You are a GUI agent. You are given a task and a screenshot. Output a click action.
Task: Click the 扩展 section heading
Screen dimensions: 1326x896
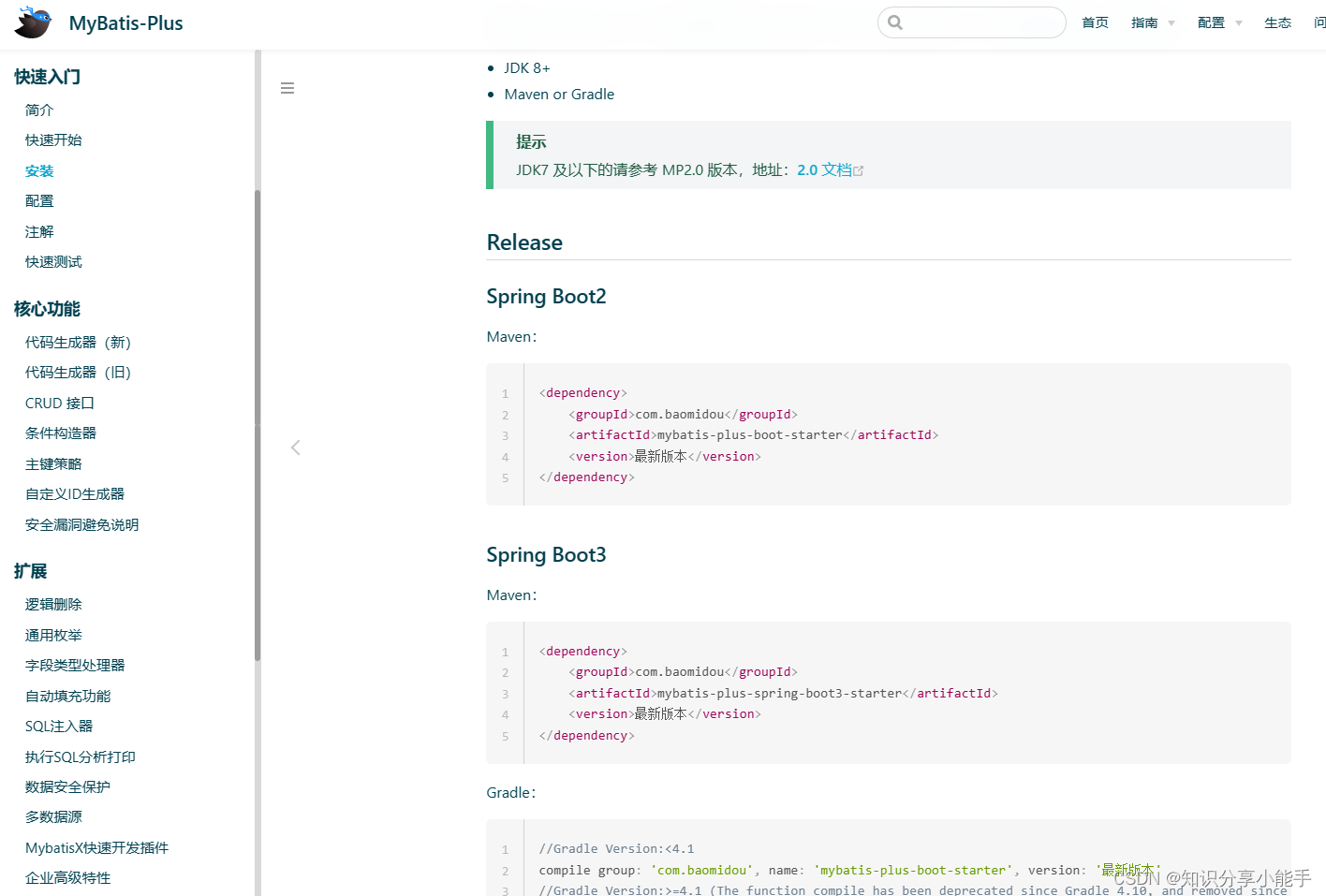pyautogui.click(x=30, y=571)
